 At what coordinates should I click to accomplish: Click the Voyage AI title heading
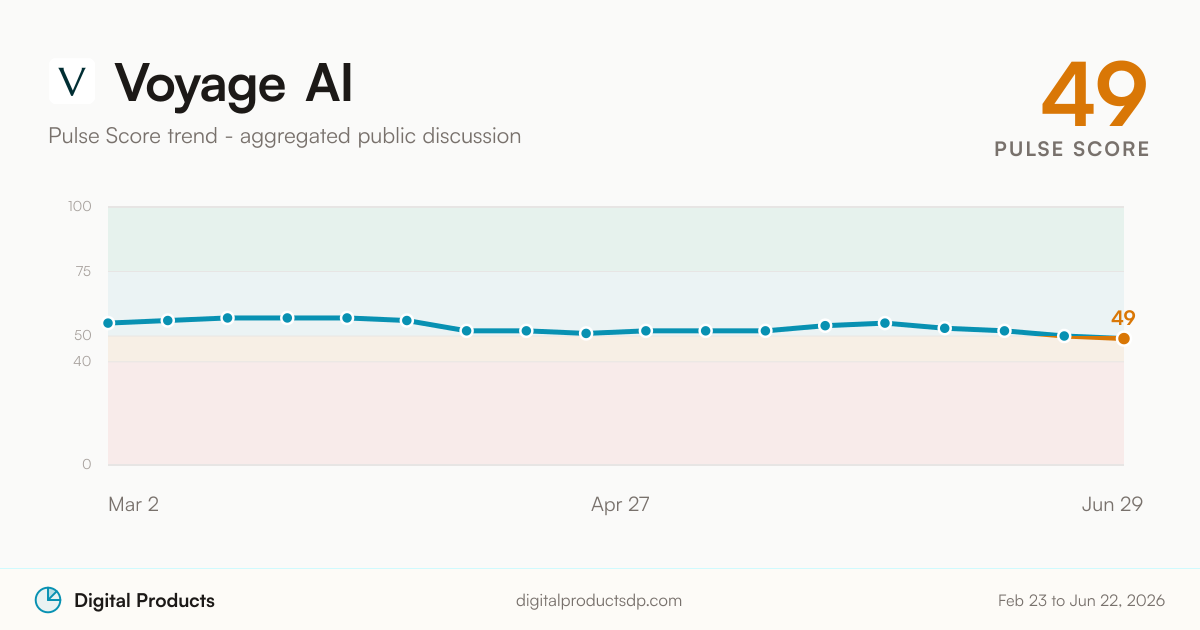233,83
